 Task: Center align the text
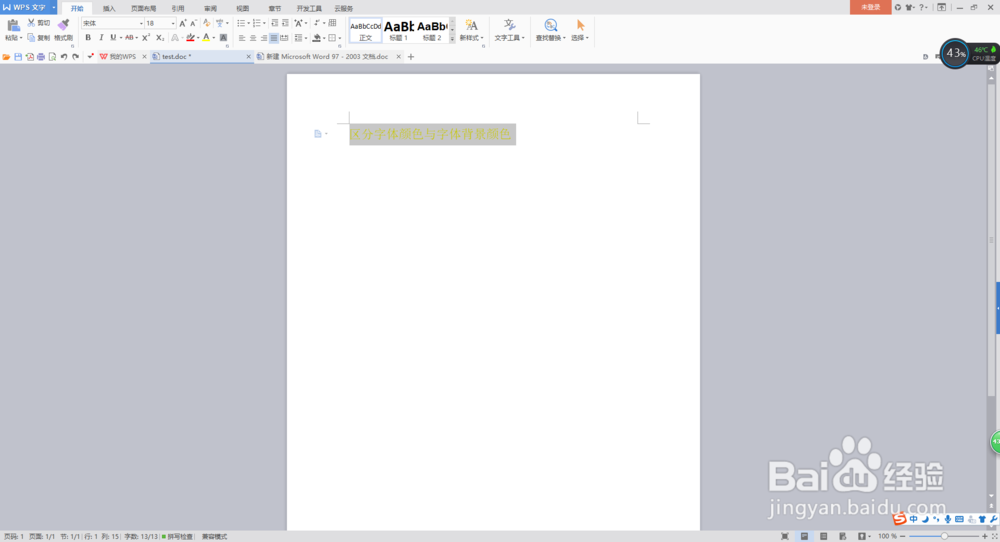[x=253, y=38]
